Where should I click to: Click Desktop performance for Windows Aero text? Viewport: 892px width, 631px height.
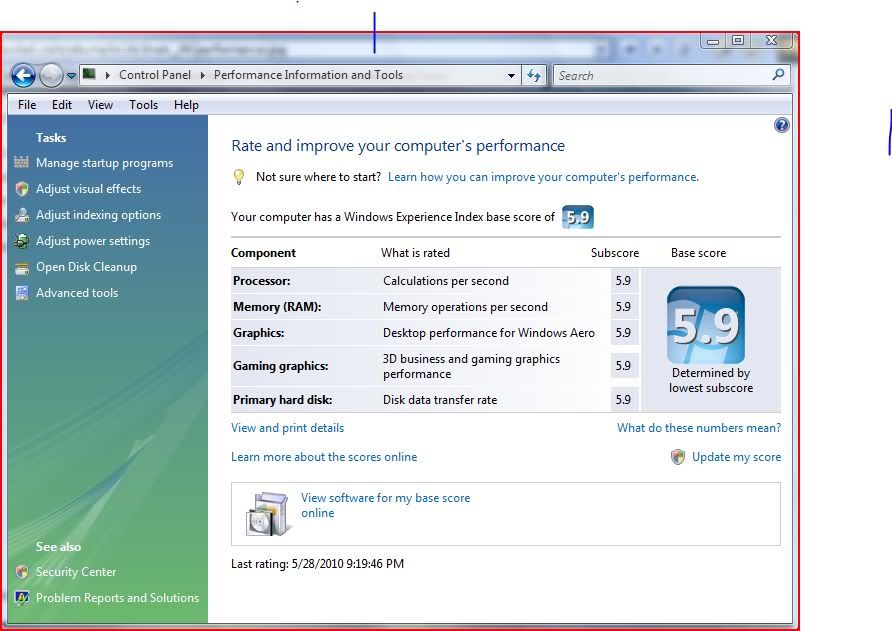(488, 333)
